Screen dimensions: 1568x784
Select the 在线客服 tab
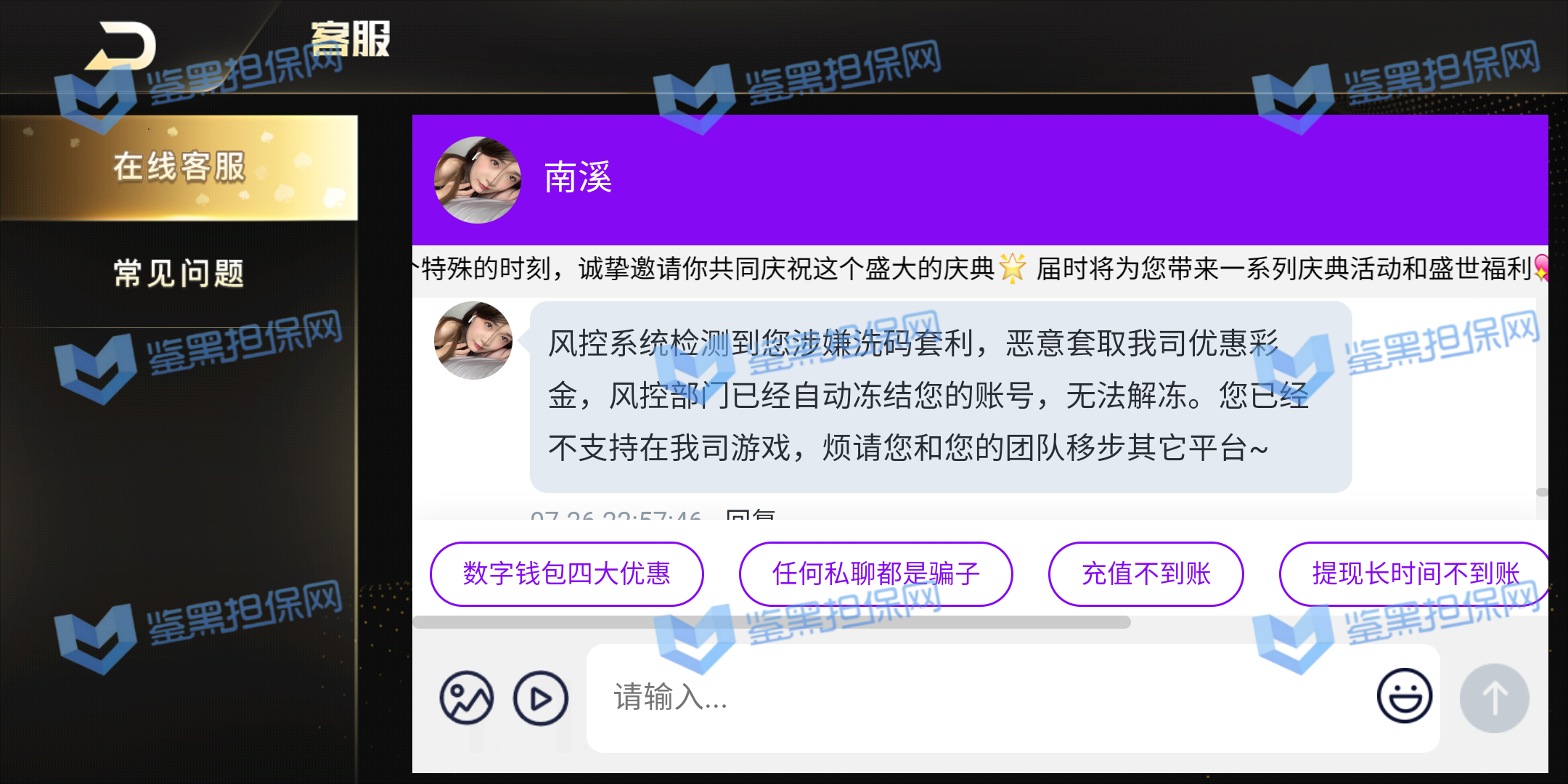[179, 167]
